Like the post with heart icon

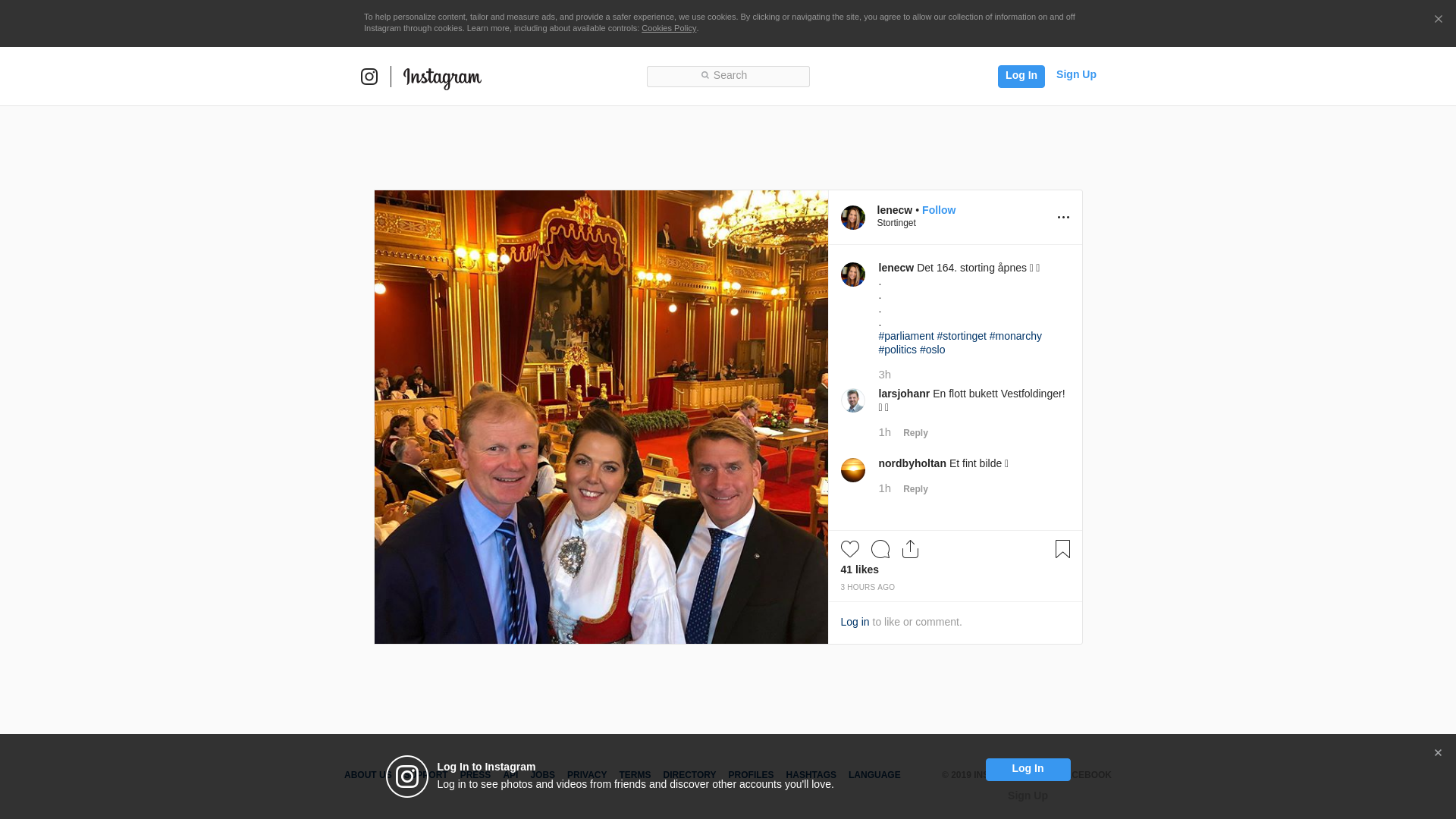tap(850, 549)
